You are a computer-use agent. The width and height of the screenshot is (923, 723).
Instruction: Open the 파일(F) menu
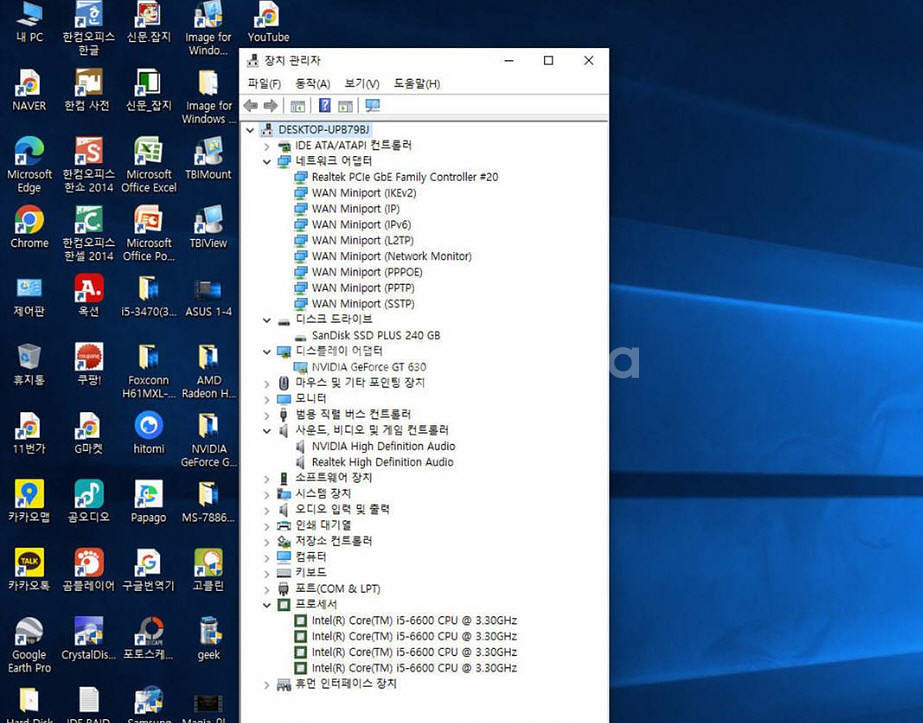264,84
